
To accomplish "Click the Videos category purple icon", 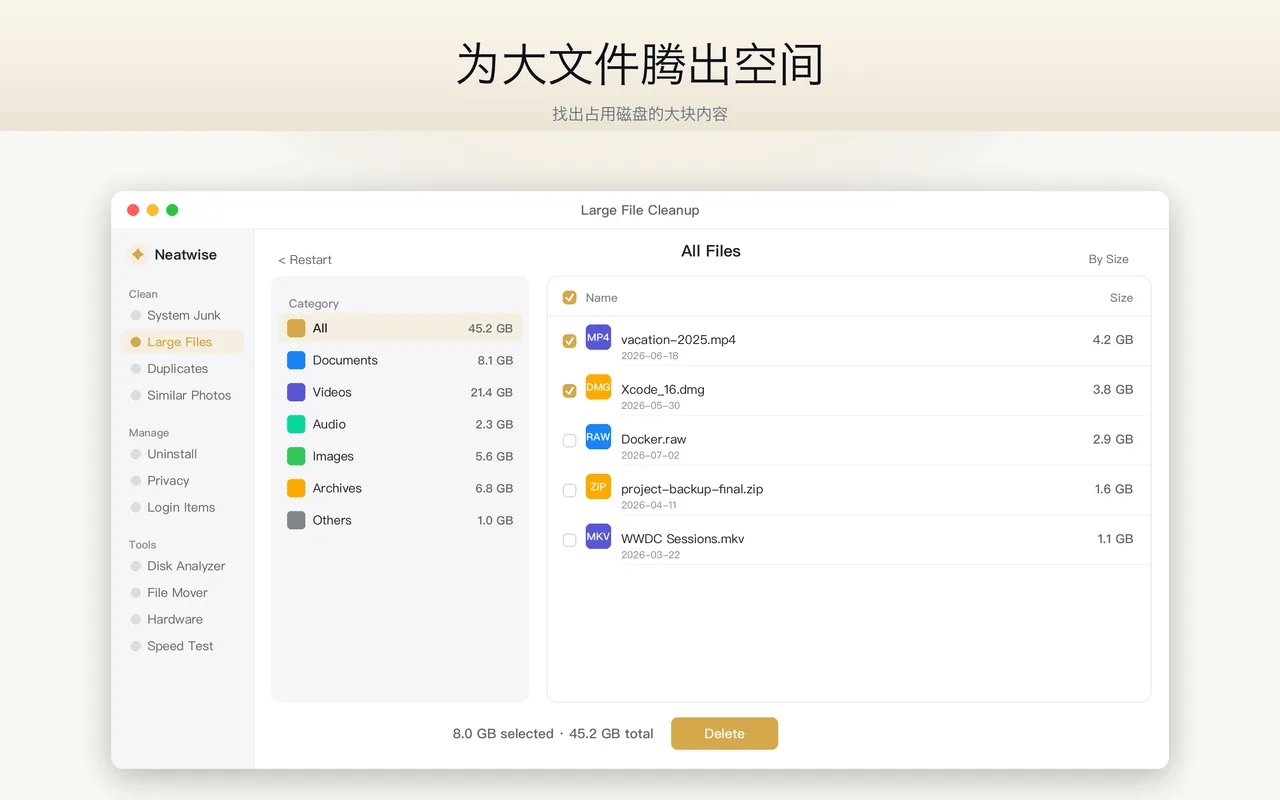I will [296, 392].
